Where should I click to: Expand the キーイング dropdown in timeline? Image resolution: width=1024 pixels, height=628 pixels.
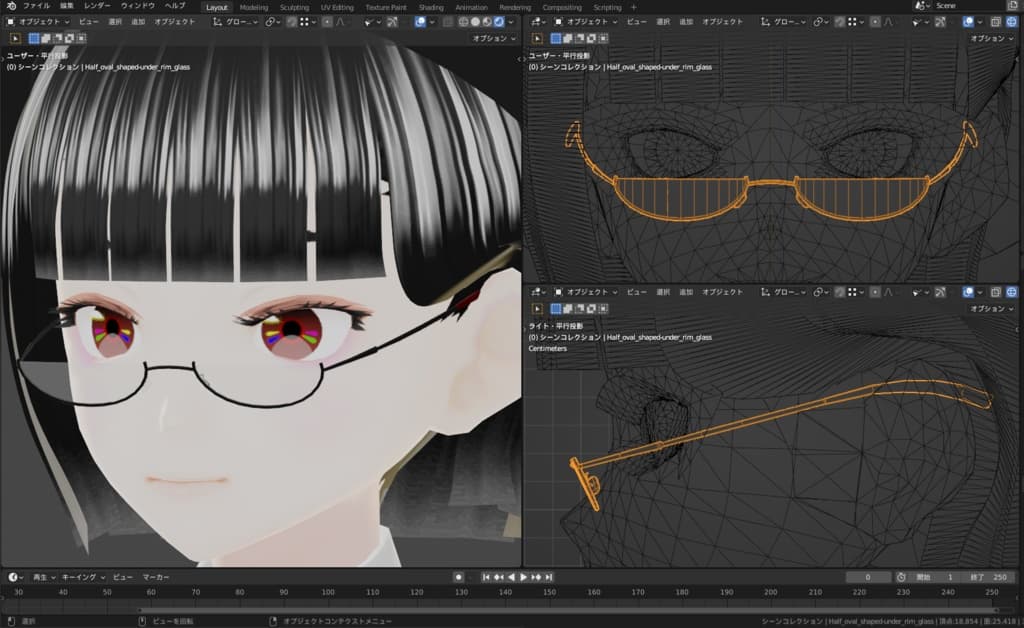click(81, 577)
